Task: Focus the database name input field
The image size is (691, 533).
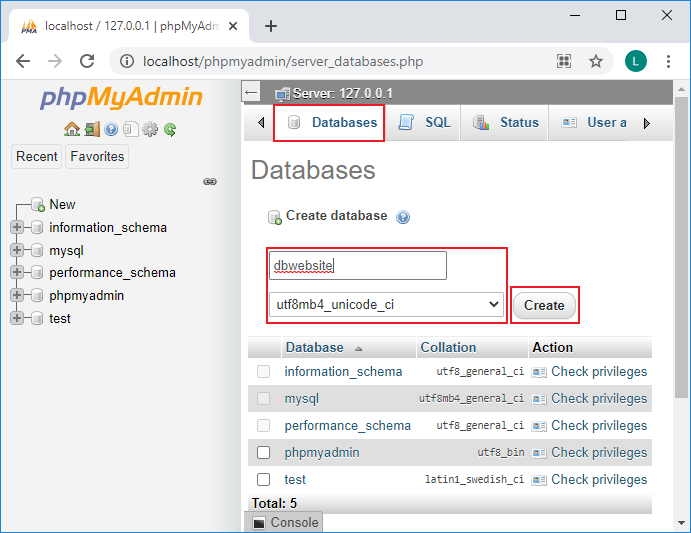Action: pyautogui.click(x=358, y=265)
